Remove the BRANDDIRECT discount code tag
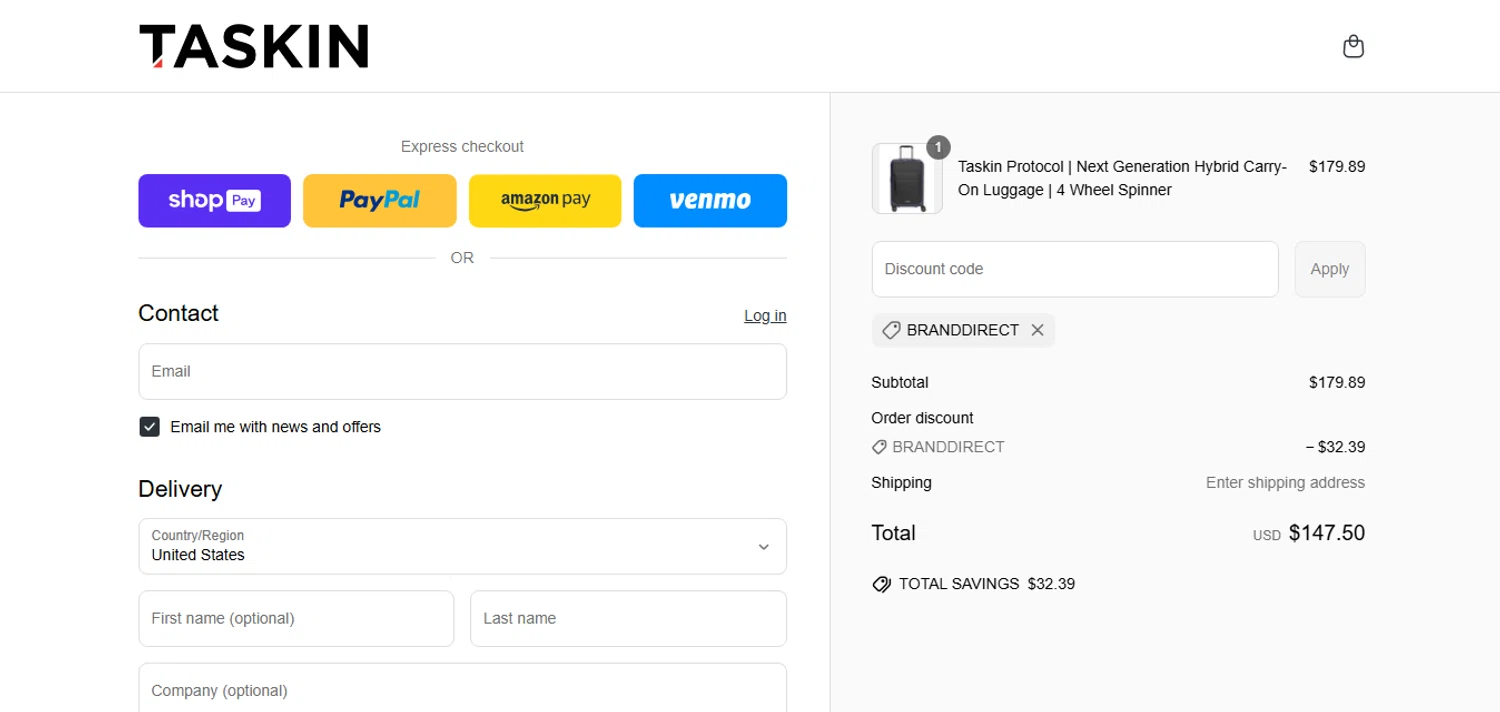 pos(1037,330)
